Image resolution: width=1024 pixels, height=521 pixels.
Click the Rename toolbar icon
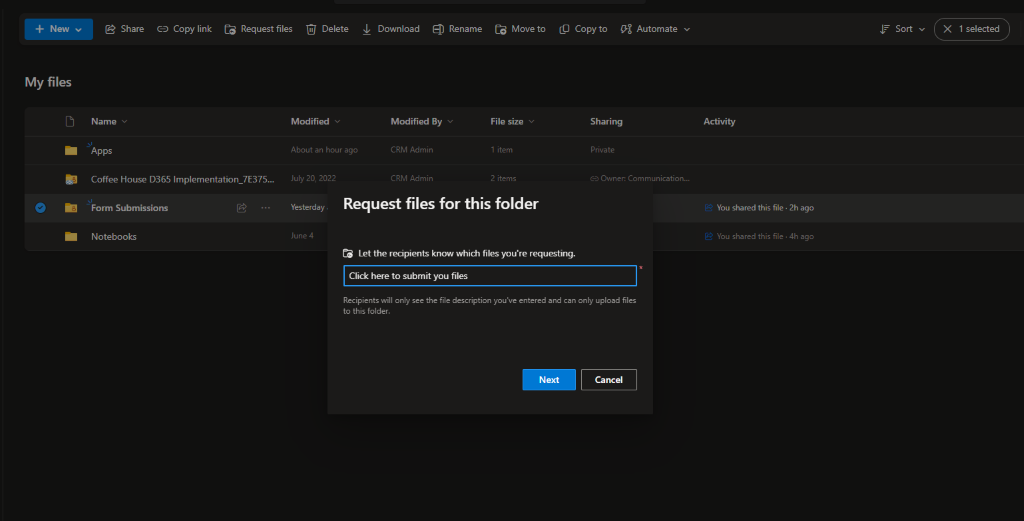(x=438, y=29)
